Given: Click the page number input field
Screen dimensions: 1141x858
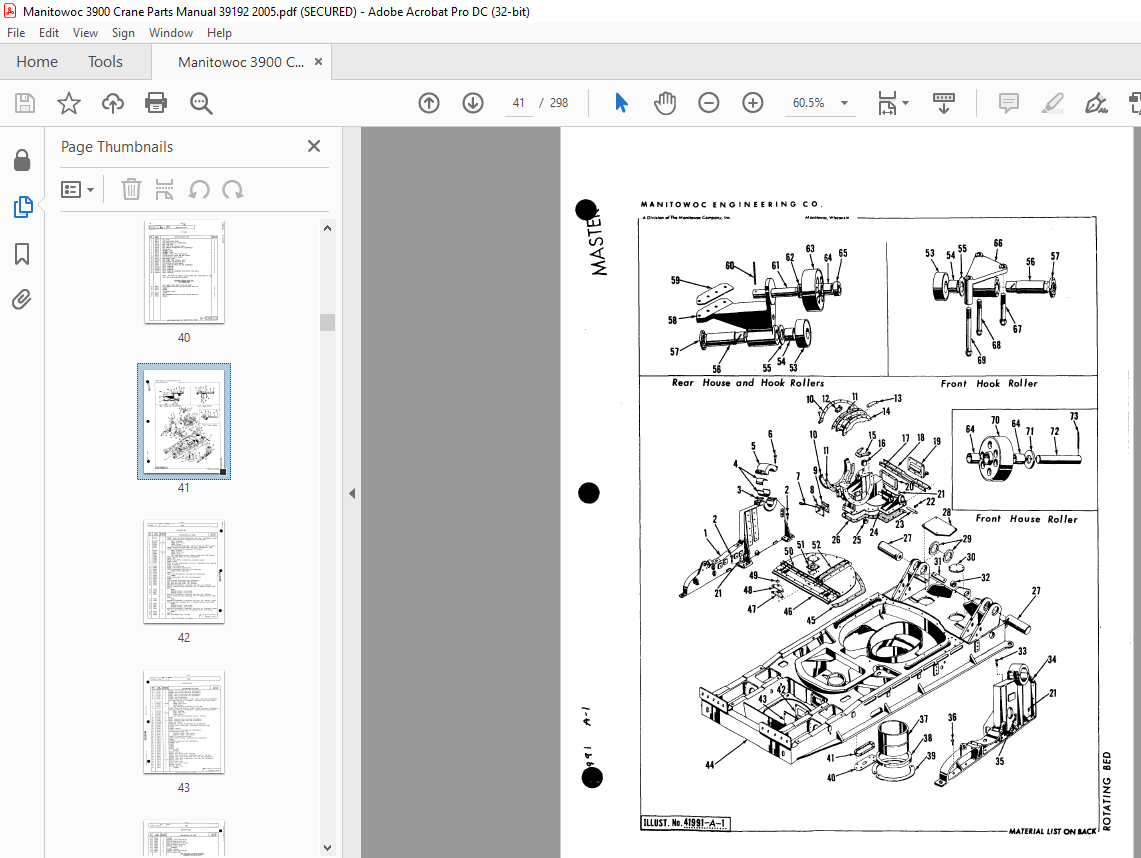Looking at the screenshot, I should (x=518, y=103).
